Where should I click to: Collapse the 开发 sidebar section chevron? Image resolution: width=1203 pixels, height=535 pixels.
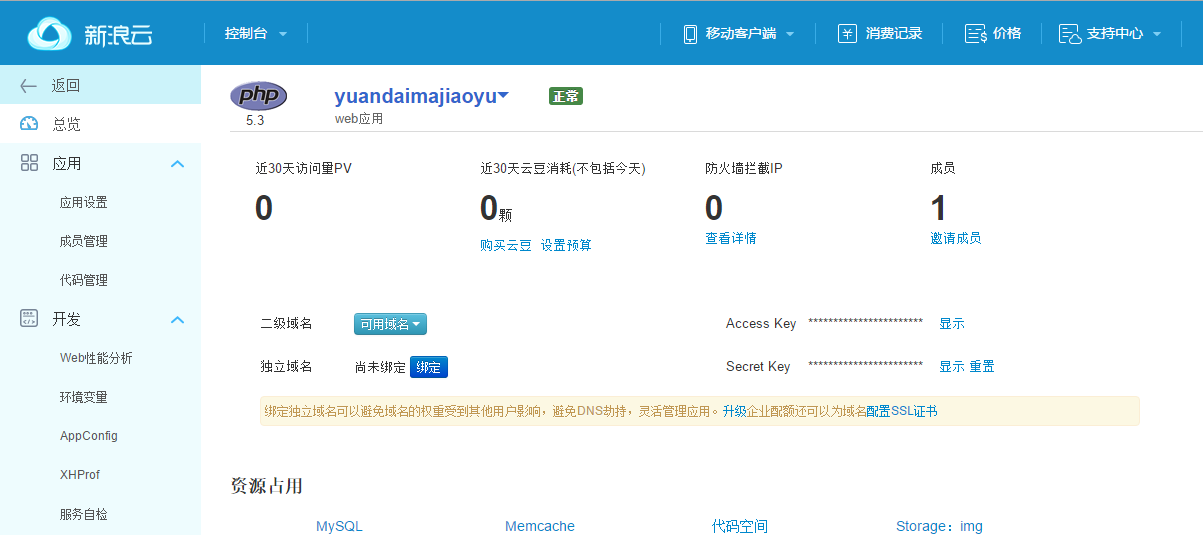pos(178,320)
